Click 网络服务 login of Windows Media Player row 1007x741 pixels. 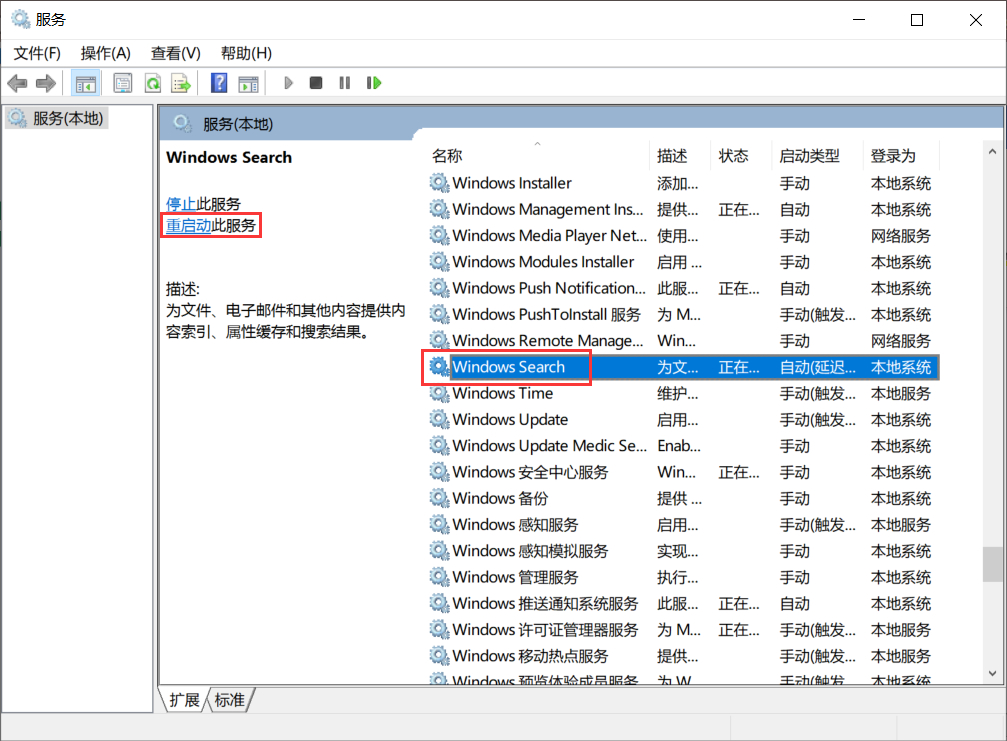coord(900,236)
